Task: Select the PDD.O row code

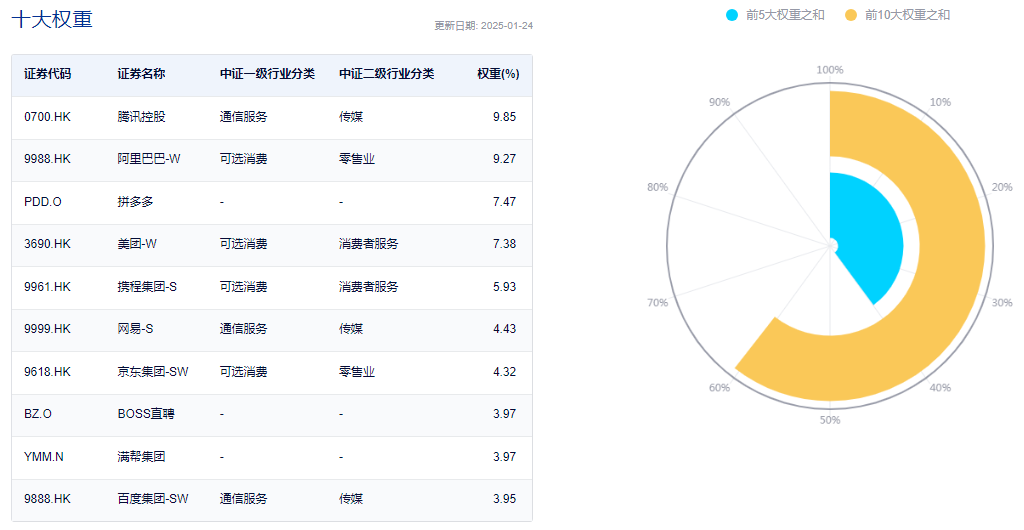Action: 43,202
